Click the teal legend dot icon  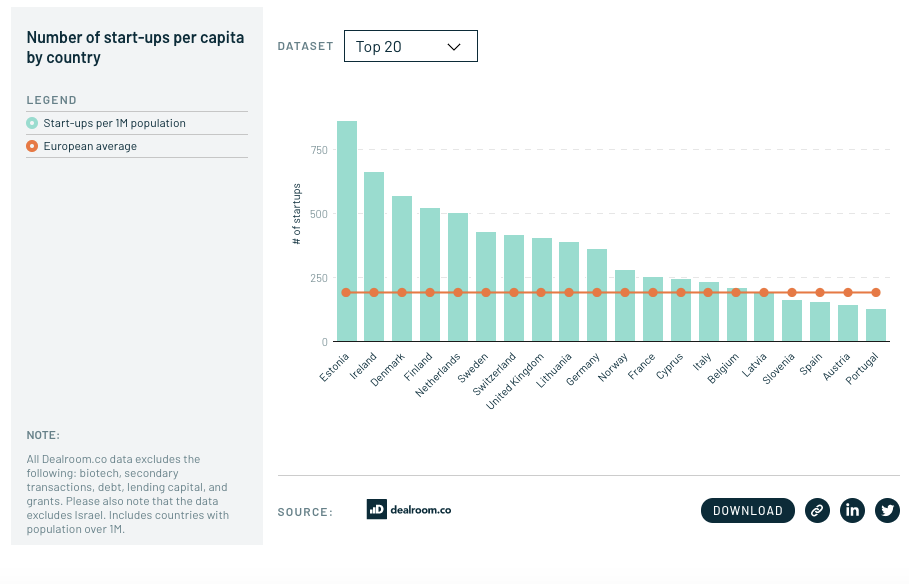click(x=32, y=123)
